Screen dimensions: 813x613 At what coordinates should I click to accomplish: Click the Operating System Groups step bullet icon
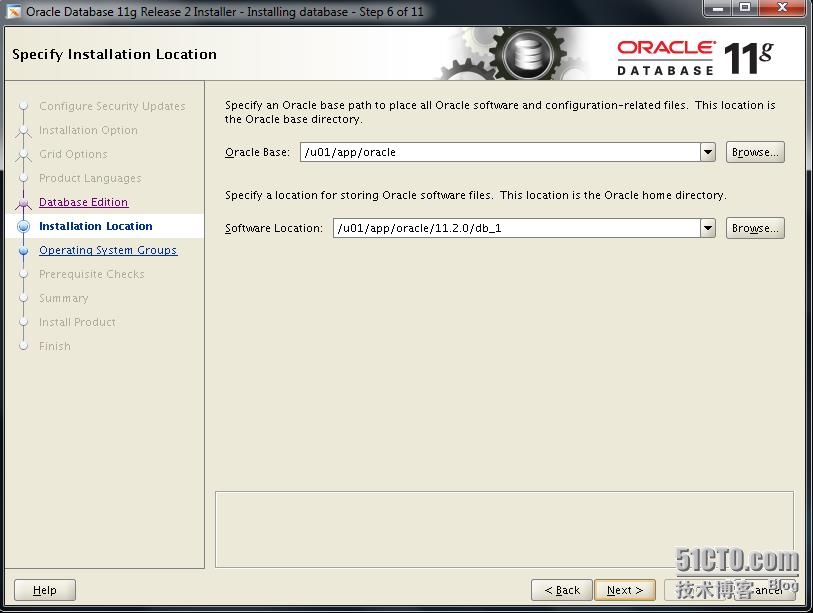pos(23,250)
